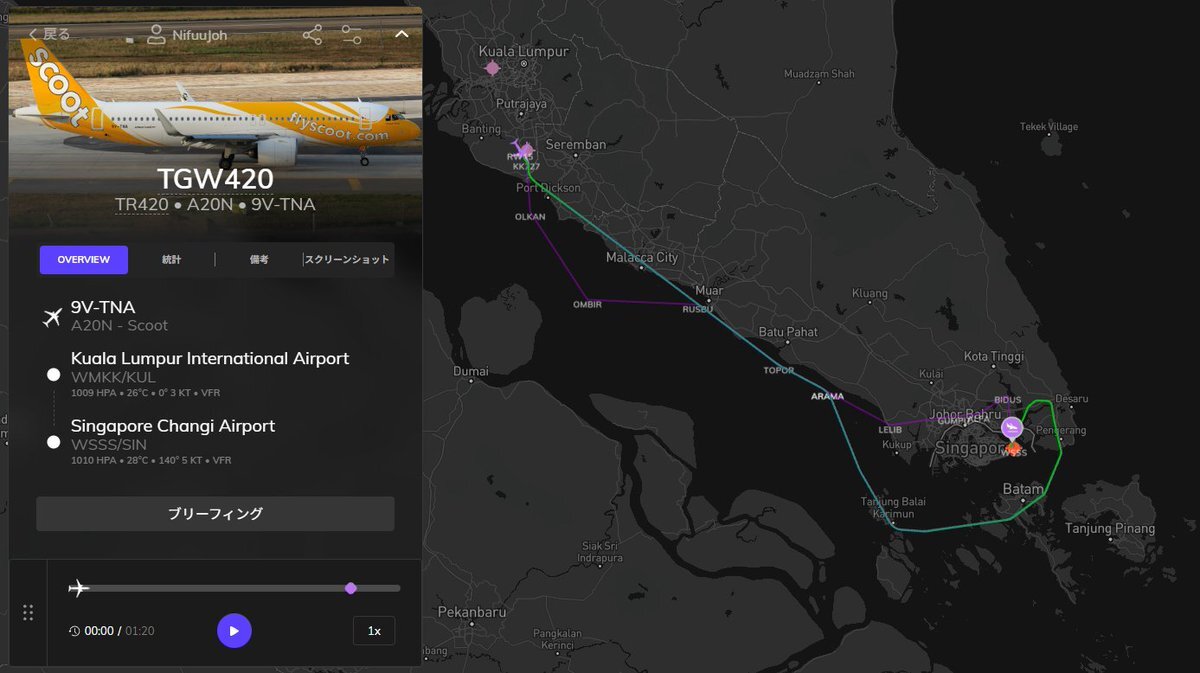
Task: Open the NifuuJoh user profile
Action: pyautogui.click(x=187, y=35)
